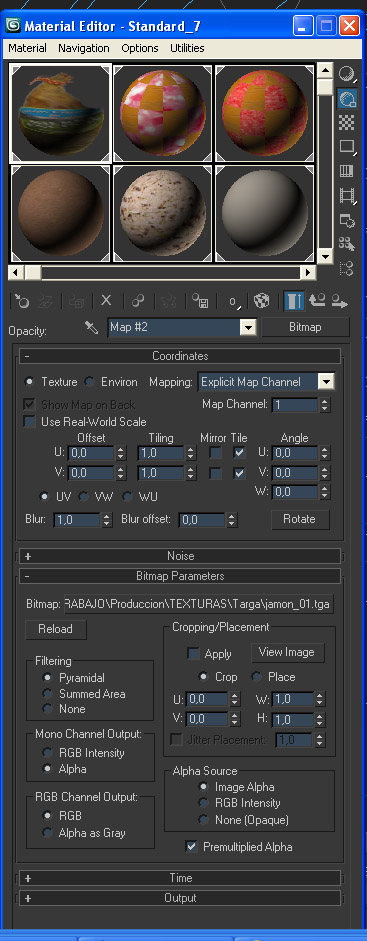
Task: Uncheck the V Tile checkbox
Action: pyautogui.click(x=240, y=473)
